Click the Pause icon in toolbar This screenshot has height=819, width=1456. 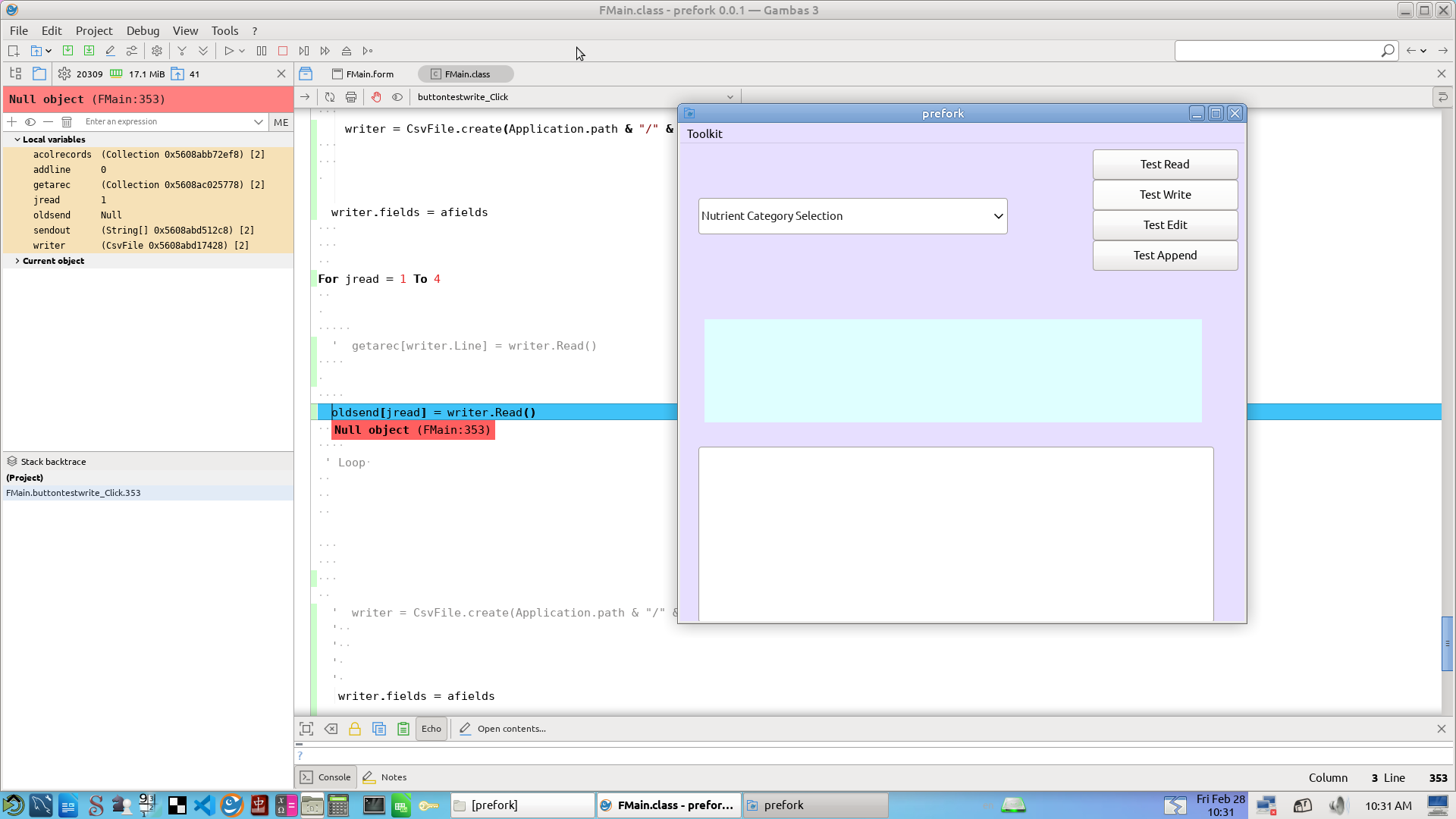262,51
